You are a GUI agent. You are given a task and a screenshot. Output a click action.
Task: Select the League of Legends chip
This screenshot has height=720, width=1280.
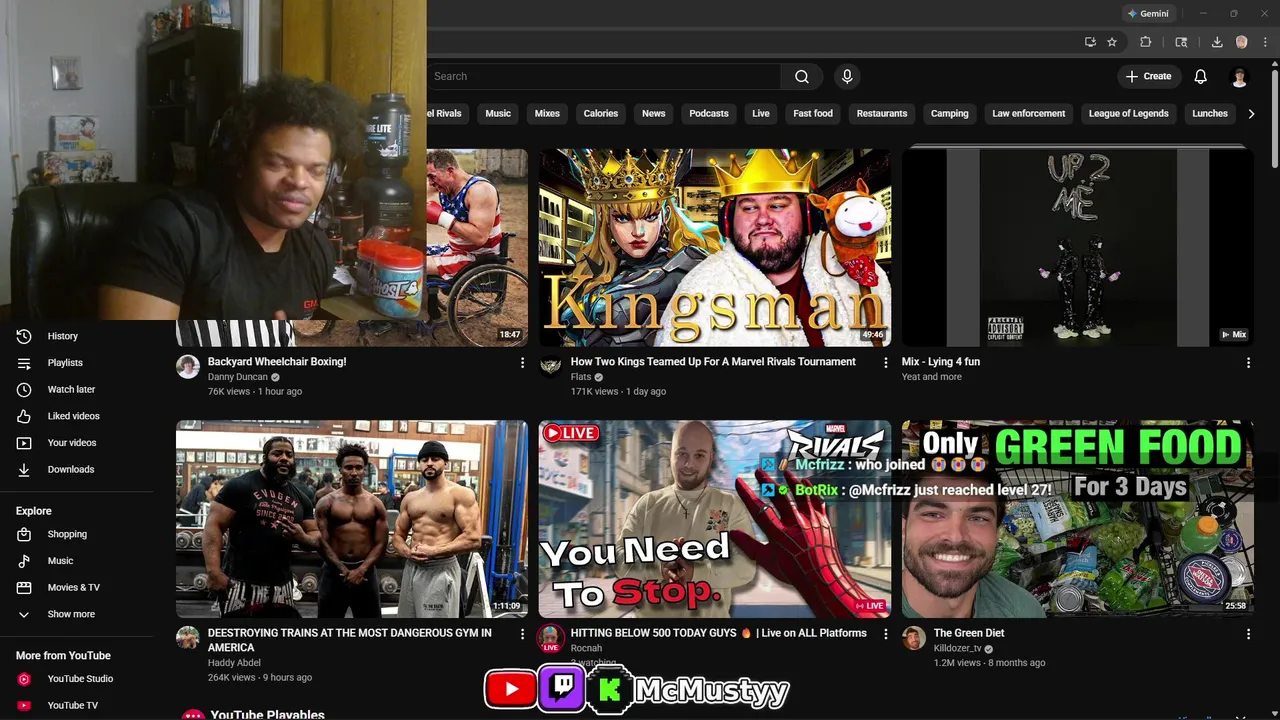click(x=1128, y=113)
